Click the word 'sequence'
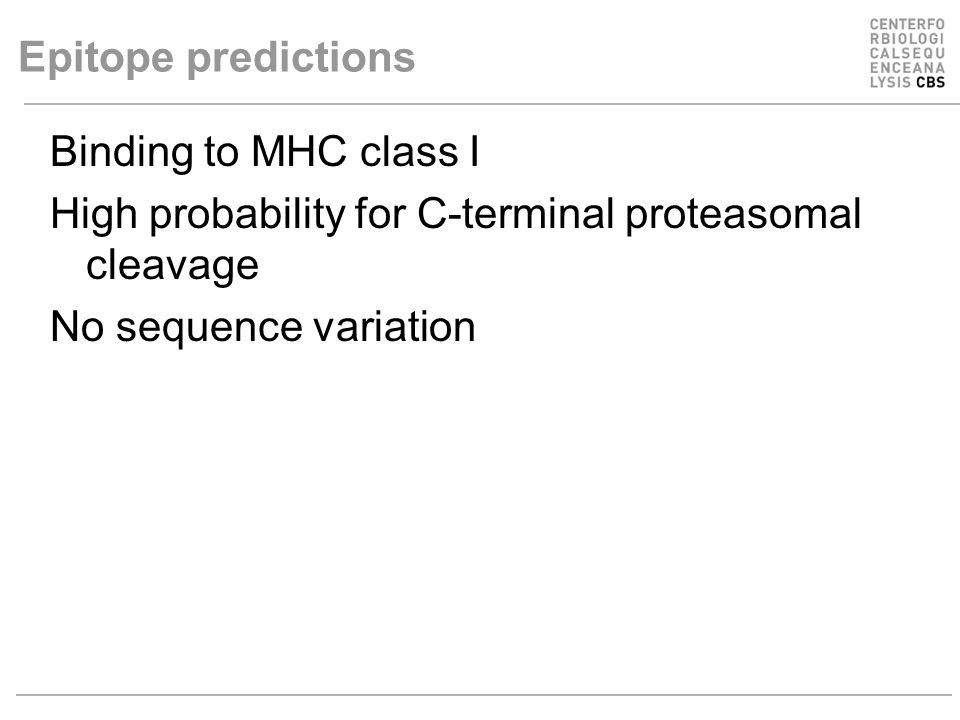 click(x=209, y=329)
